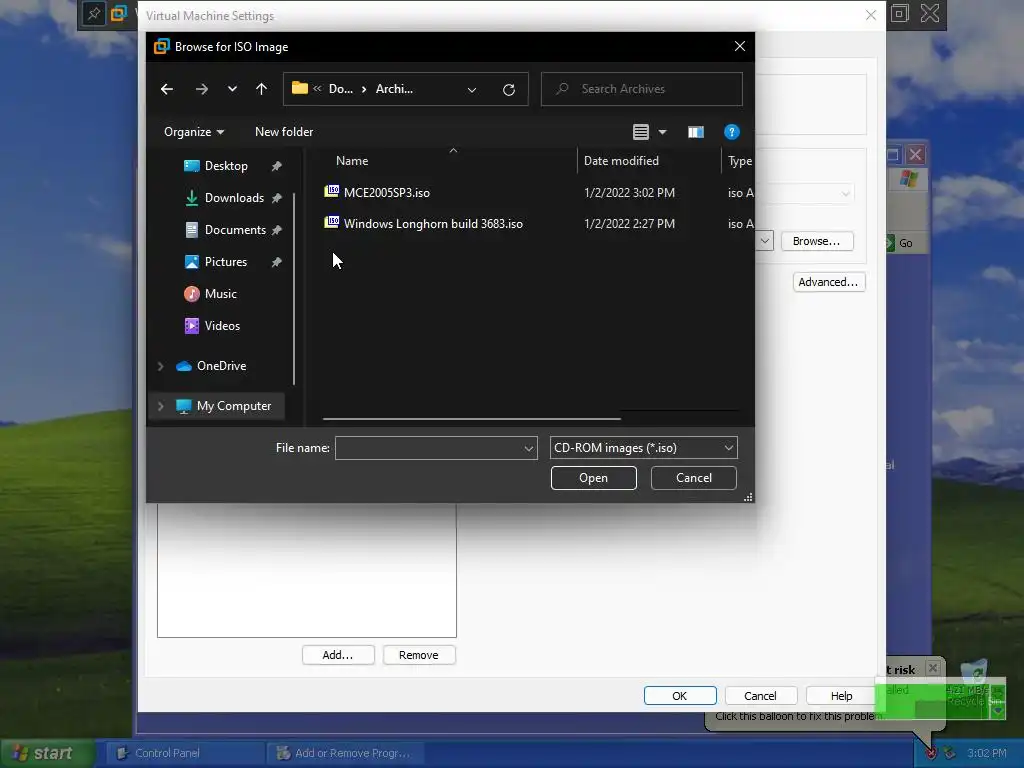Open the view options dropdown arrow
Viewport: 1024px width, 768px height.
pyautogui.click(x=662, y=132)
